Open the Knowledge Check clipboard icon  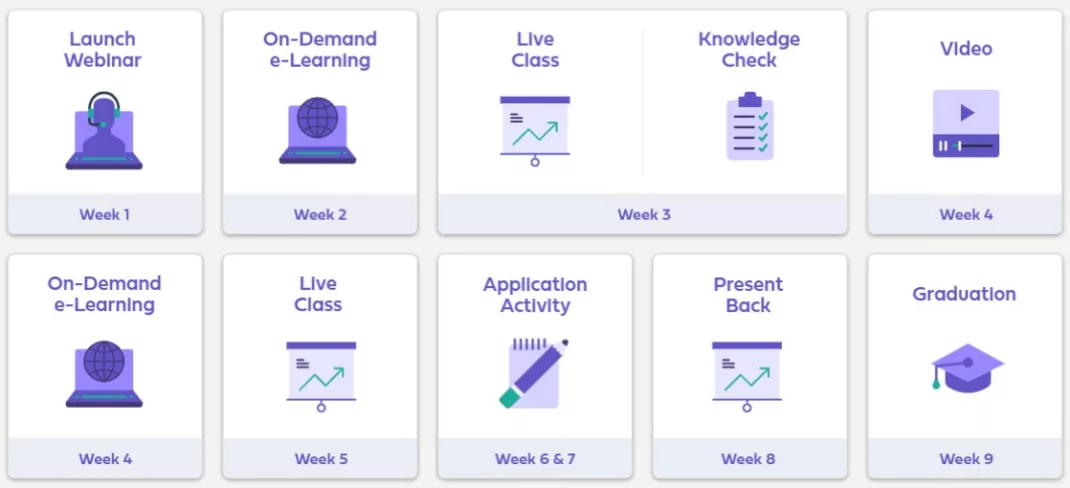(750, 126)
